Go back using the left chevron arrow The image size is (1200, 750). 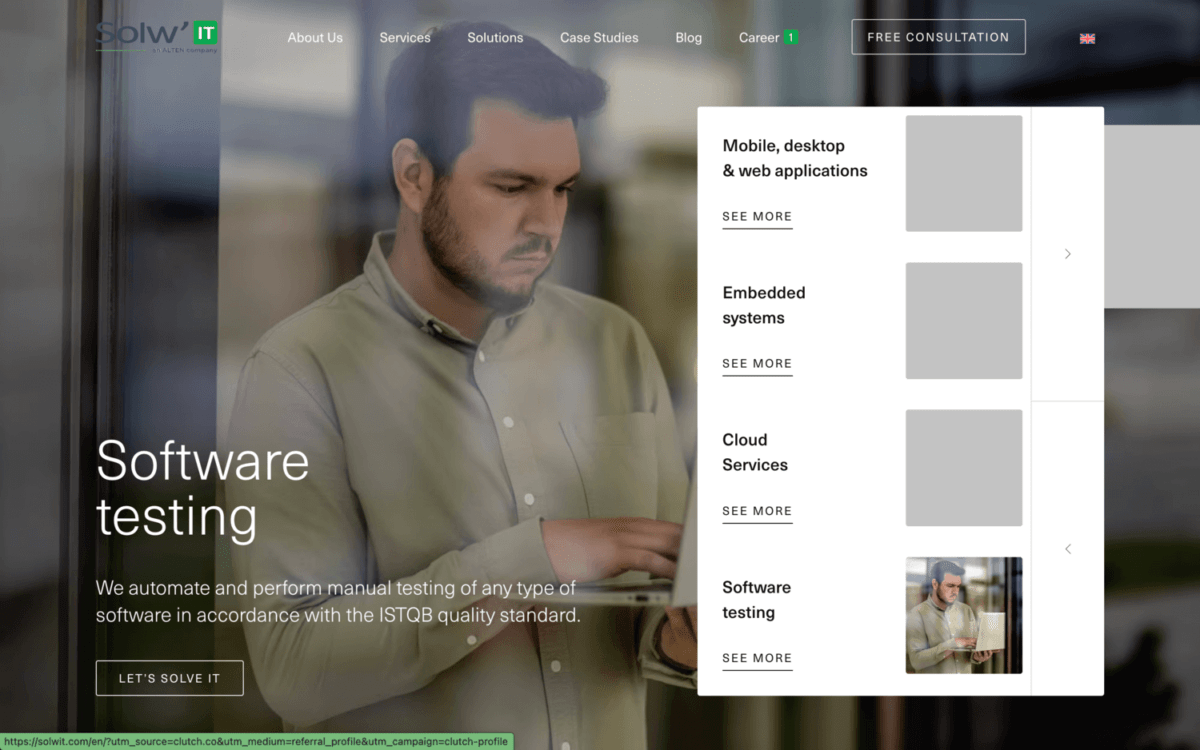coord(1067,548)
